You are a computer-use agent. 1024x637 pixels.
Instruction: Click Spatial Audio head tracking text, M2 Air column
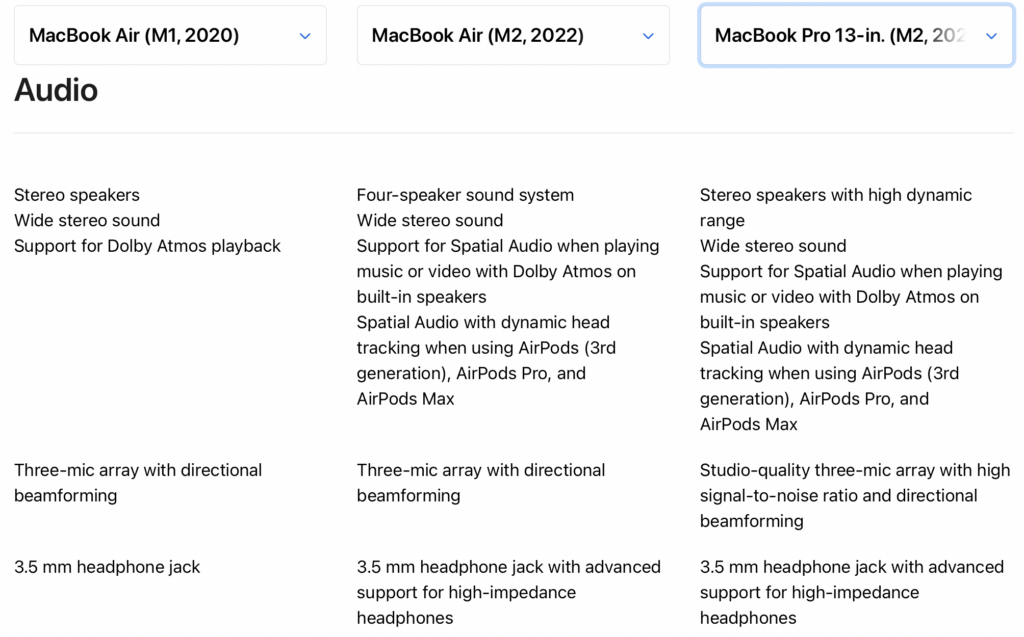coord(486,348)
